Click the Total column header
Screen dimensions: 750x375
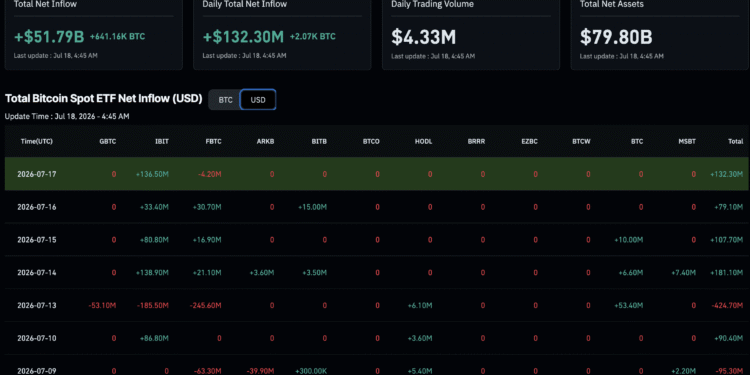pos(736,142)
